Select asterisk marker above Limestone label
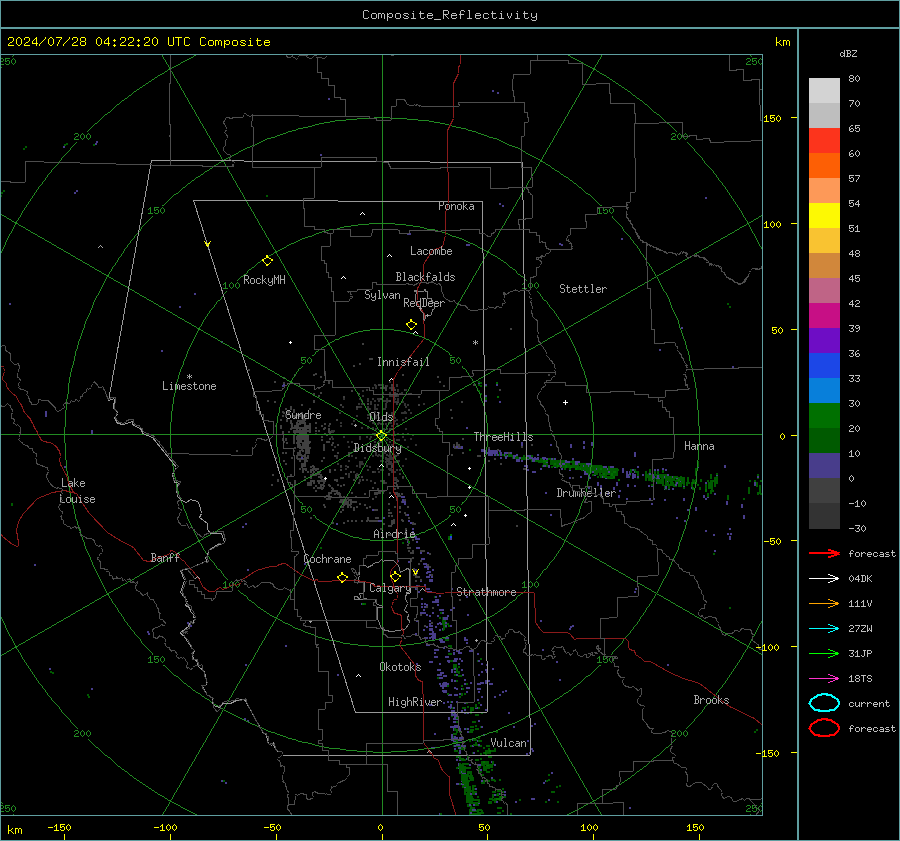 coord(189,377)
